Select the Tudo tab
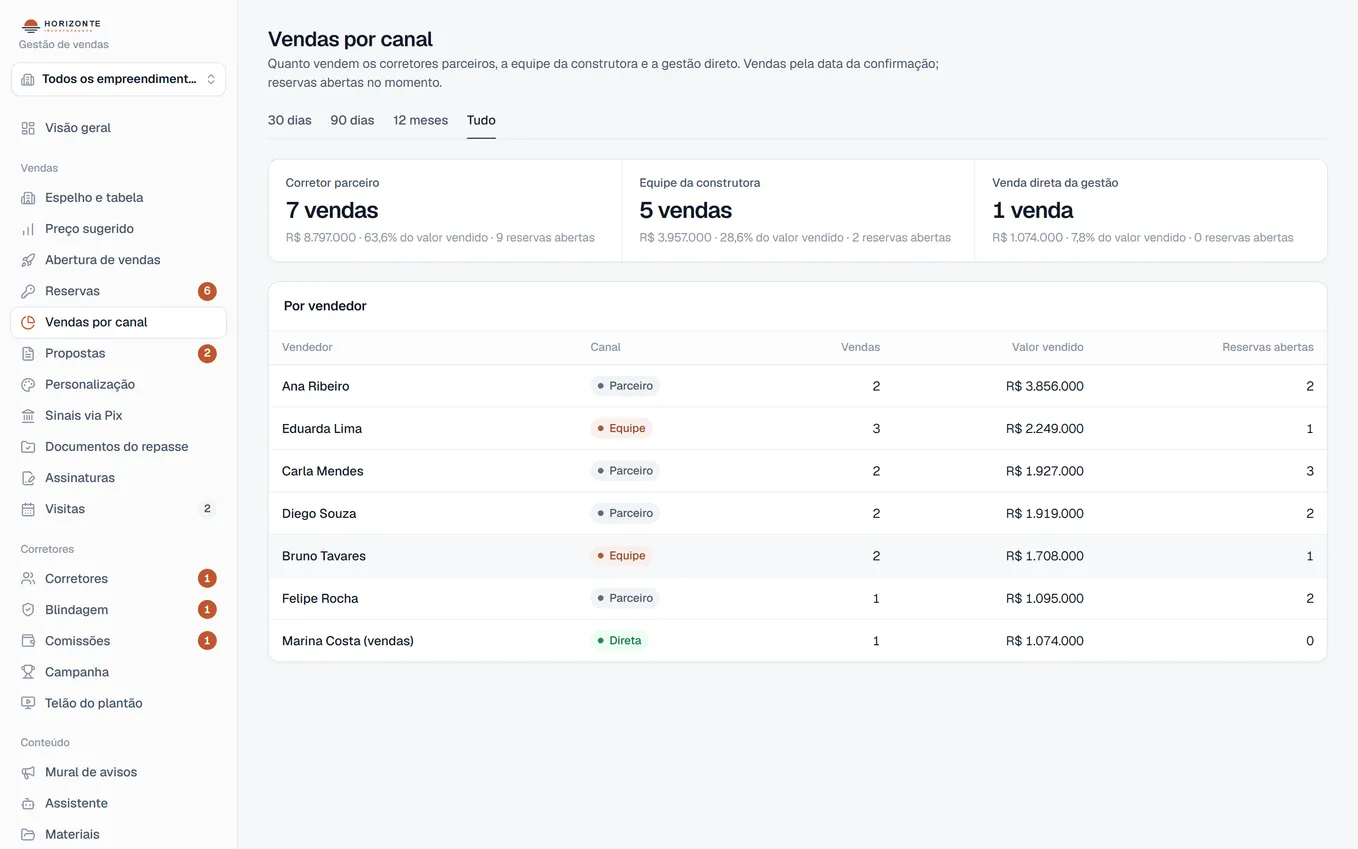 click(x=481, y=120)
